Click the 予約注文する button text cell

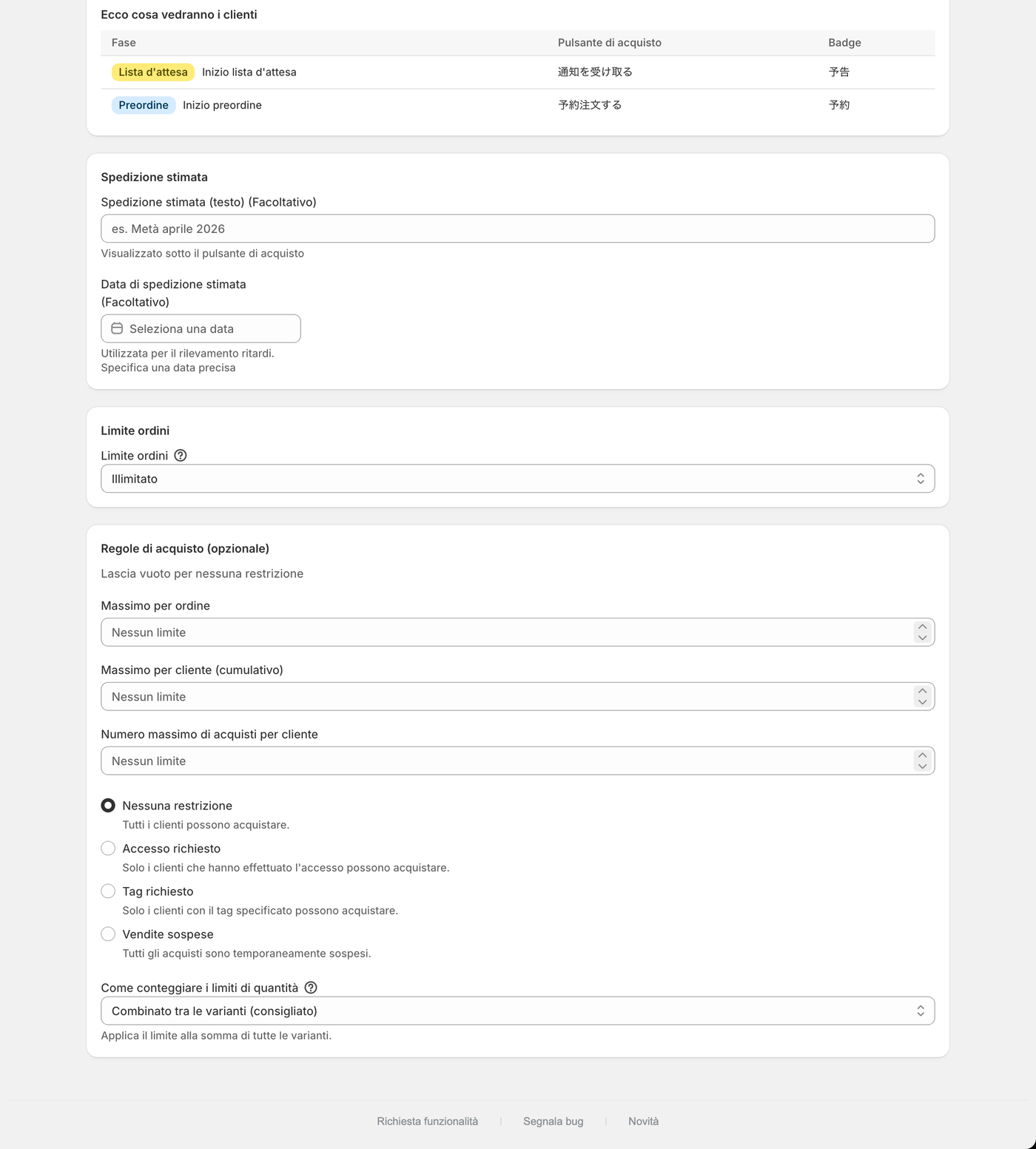(x=590, y=105)
